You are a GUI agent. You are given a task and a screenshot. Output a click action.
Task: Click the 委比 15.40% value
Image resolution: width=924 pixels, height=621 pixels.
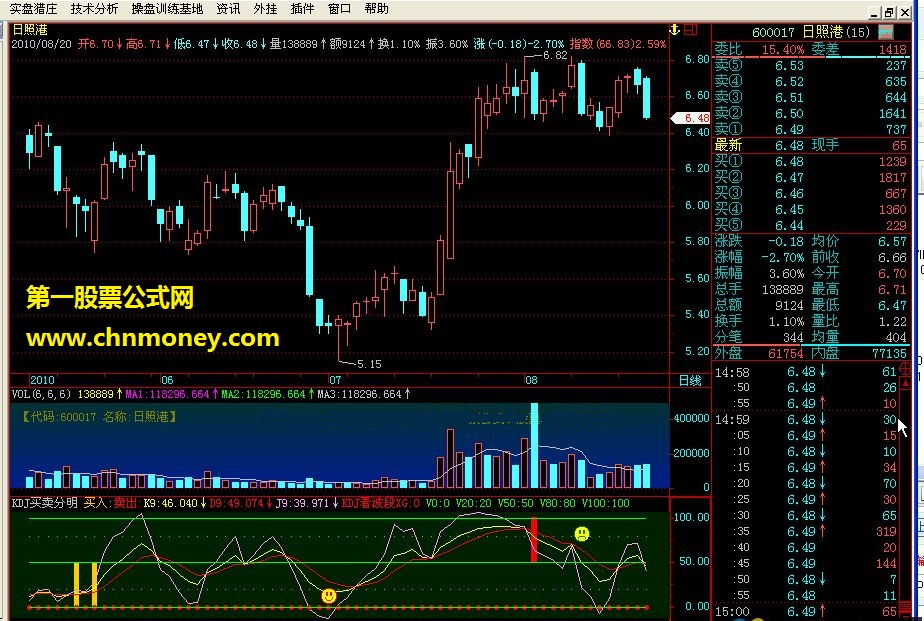tap(783, 49)
